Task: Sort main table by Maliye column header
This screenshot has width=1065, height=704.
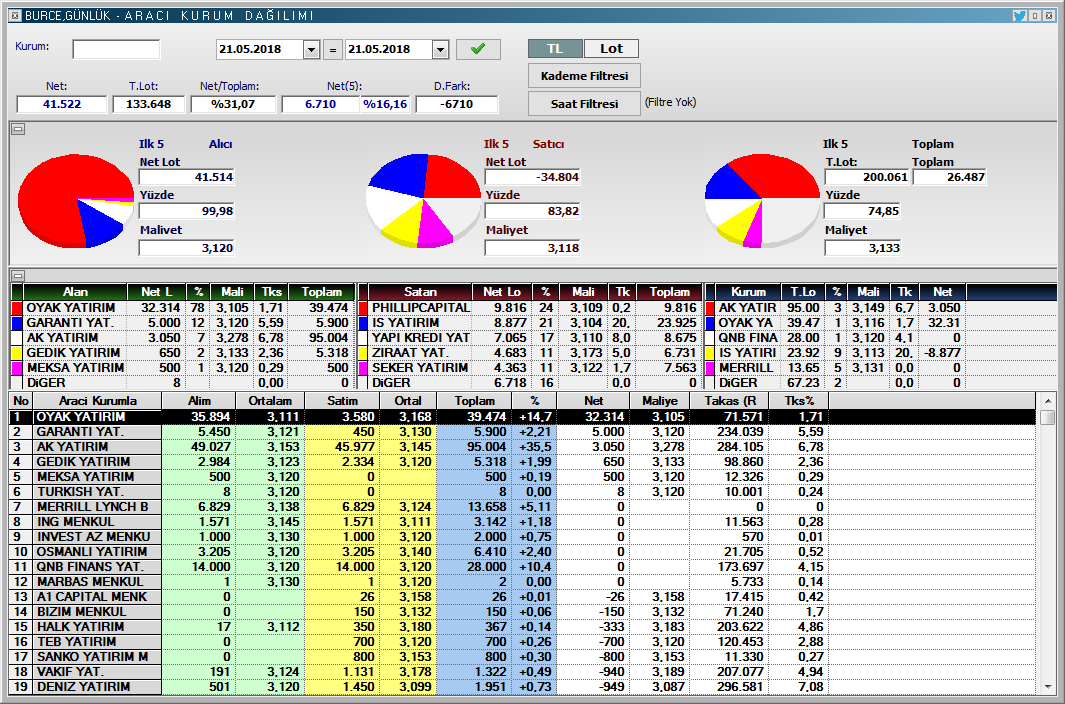Action: pos(660,401)
